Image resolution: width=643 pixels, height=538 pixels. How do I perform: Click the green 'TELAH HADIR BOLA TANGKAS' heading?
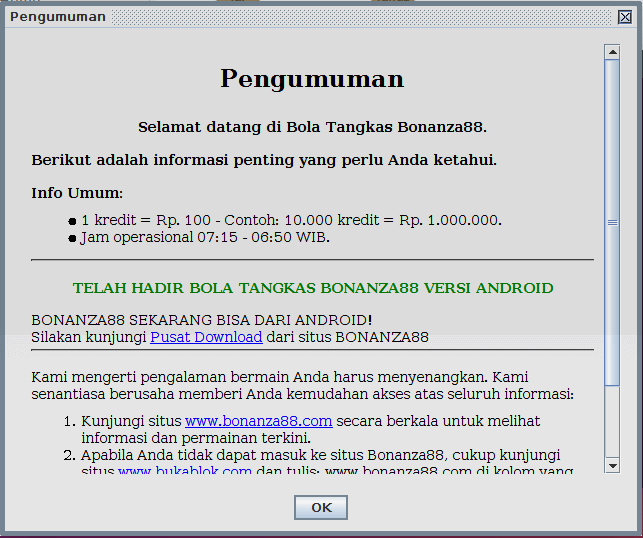(x=313, y=288)
